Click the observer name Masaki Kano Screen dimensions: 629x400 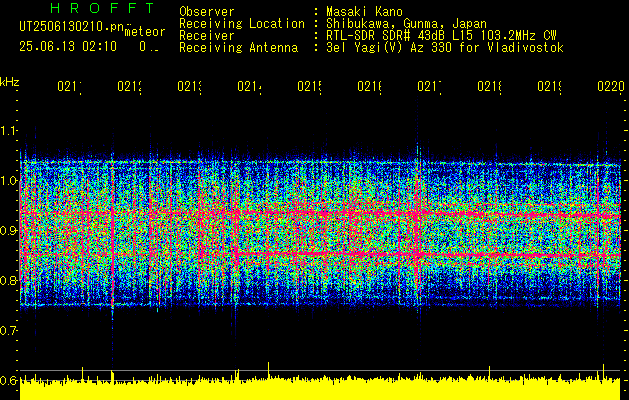(x=364, y=12)
